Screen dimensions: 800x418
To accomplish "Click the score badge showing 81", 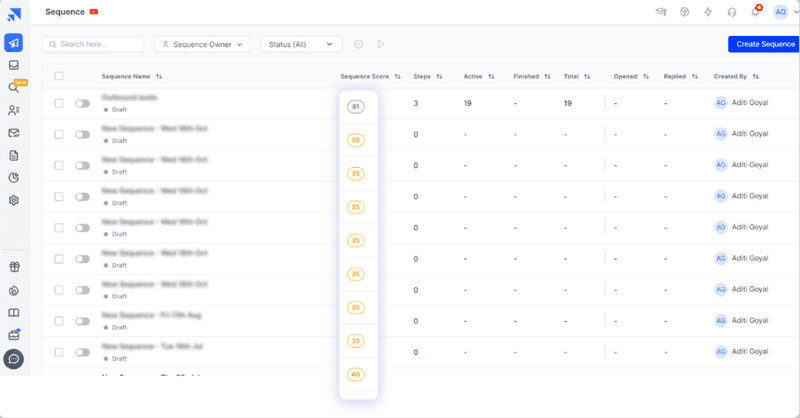I will [356, 107].
